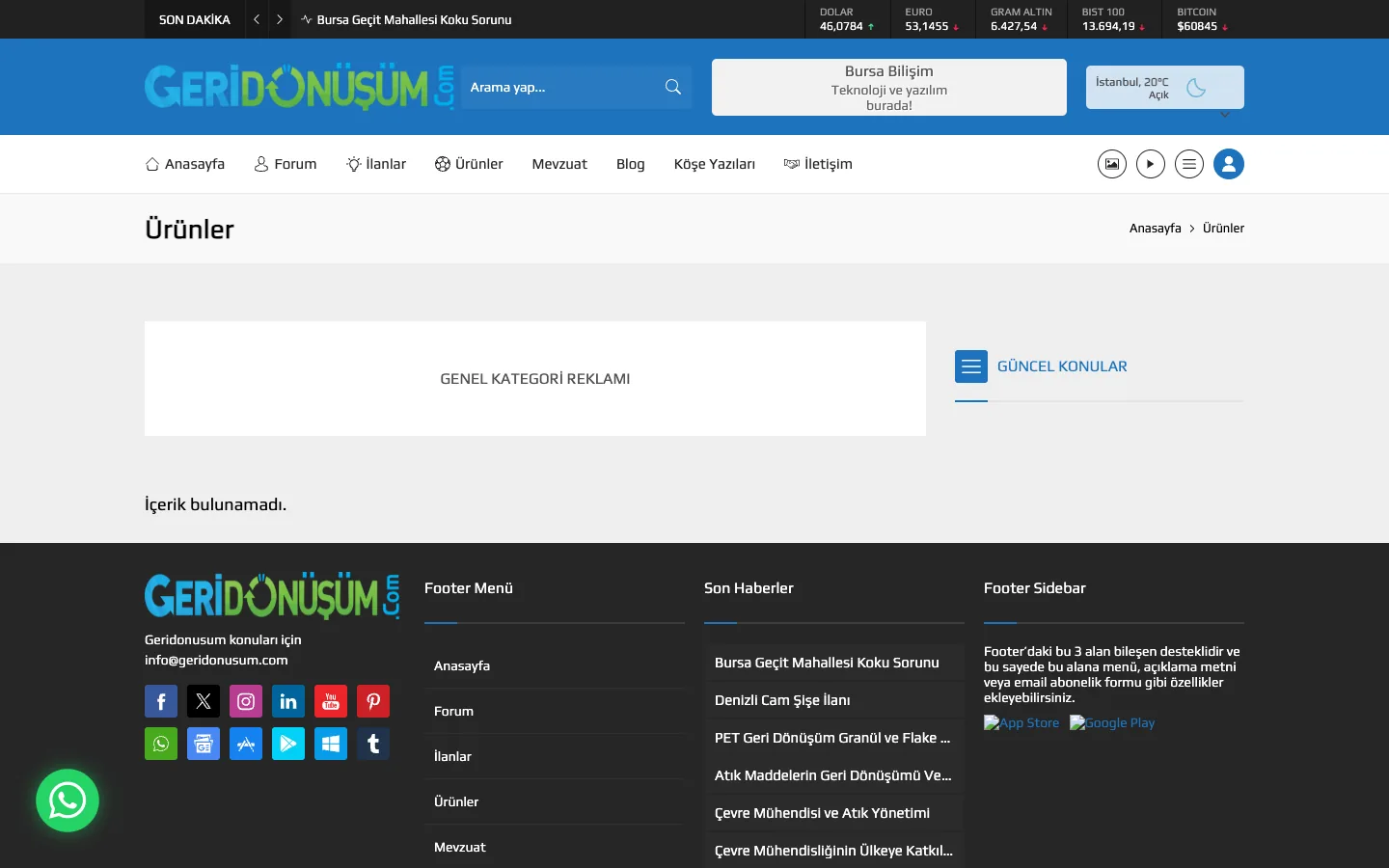Open 'Çevre Mühendisi ve Atık Yönetimi' news link
Image resolution: width=1389 pixels, height=868 pixels.
tap(822, 813)
